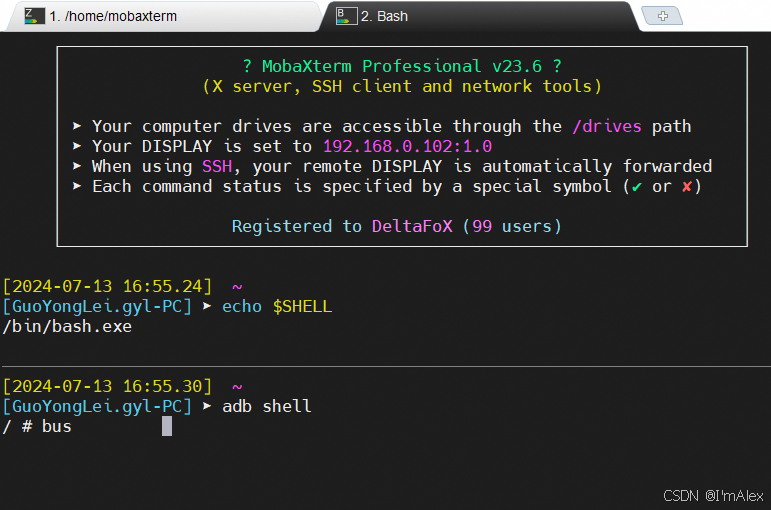Click the red X status symbol
This screenshot has width=771, height=510.
point(687,186)
